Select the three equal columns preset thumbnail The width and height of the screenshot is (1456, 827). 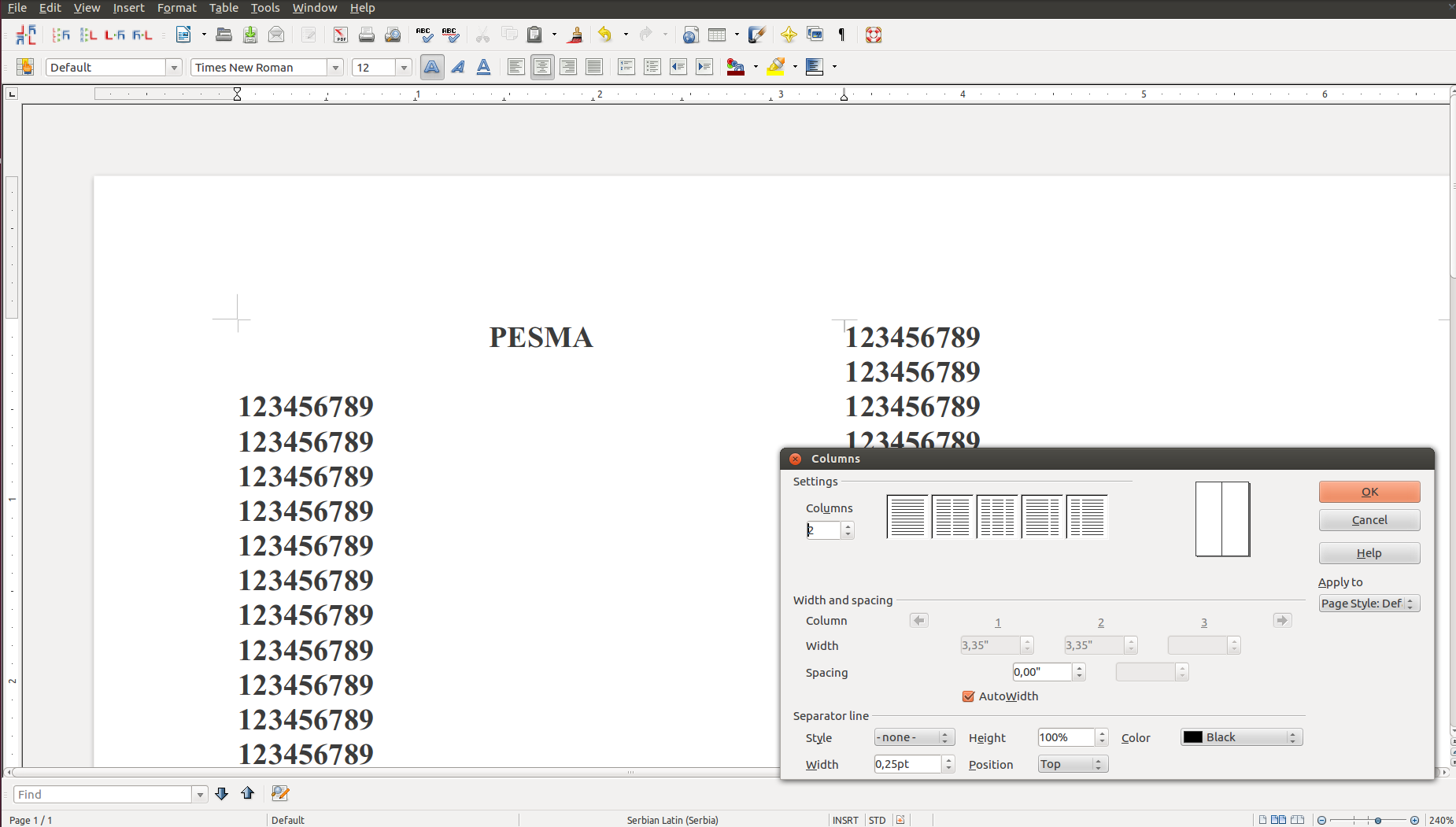(997, 517)
